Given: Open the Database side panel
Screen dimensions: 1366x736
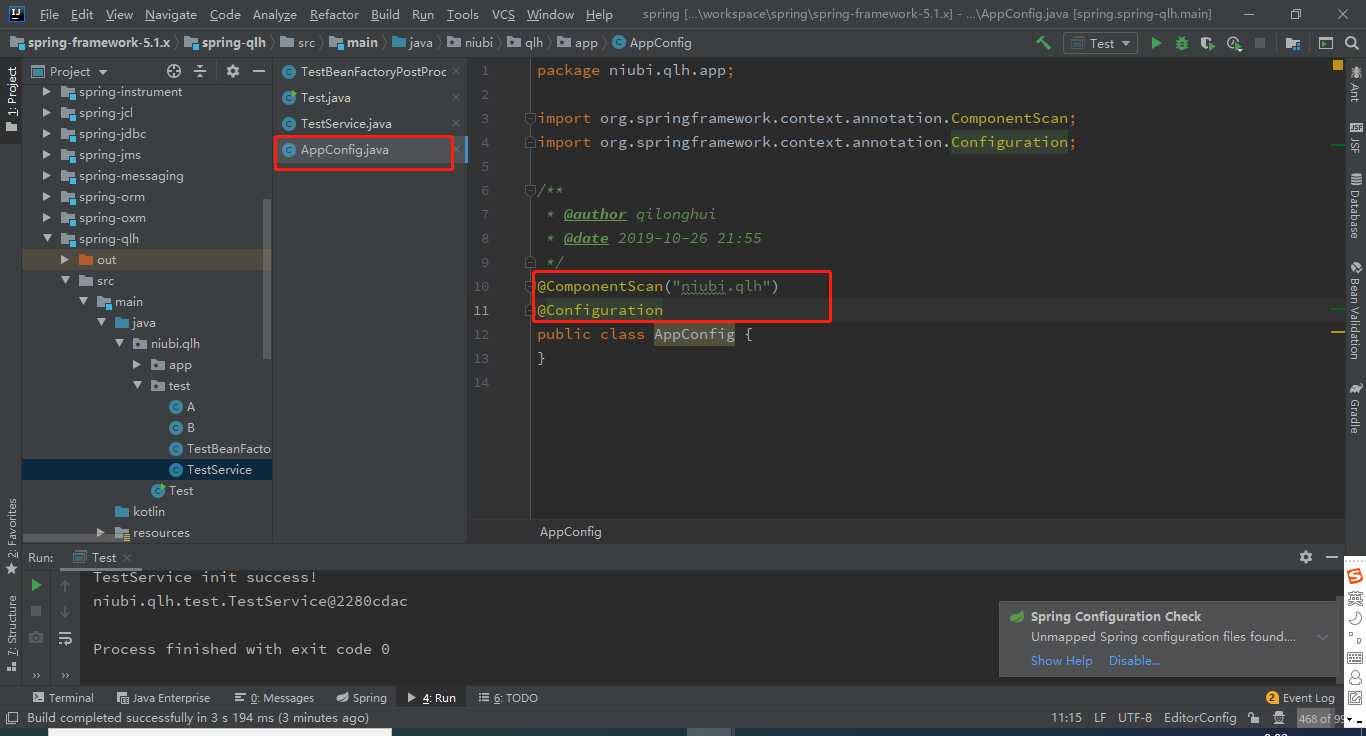Looking at the screenshot, I should [x=1356, y=206].
